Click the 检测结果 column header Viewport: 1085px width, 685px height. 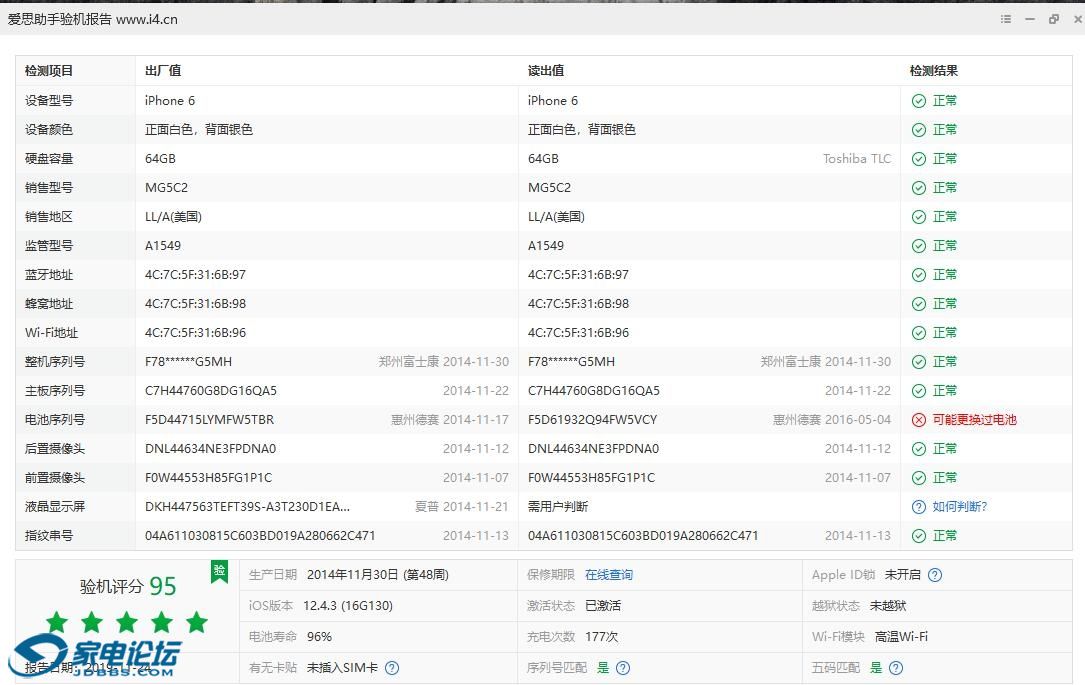tap(934, 71)
